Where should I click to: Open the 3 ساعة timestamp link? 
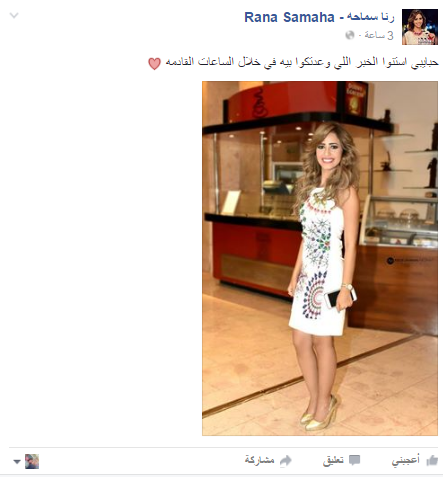tap(379, 35)
